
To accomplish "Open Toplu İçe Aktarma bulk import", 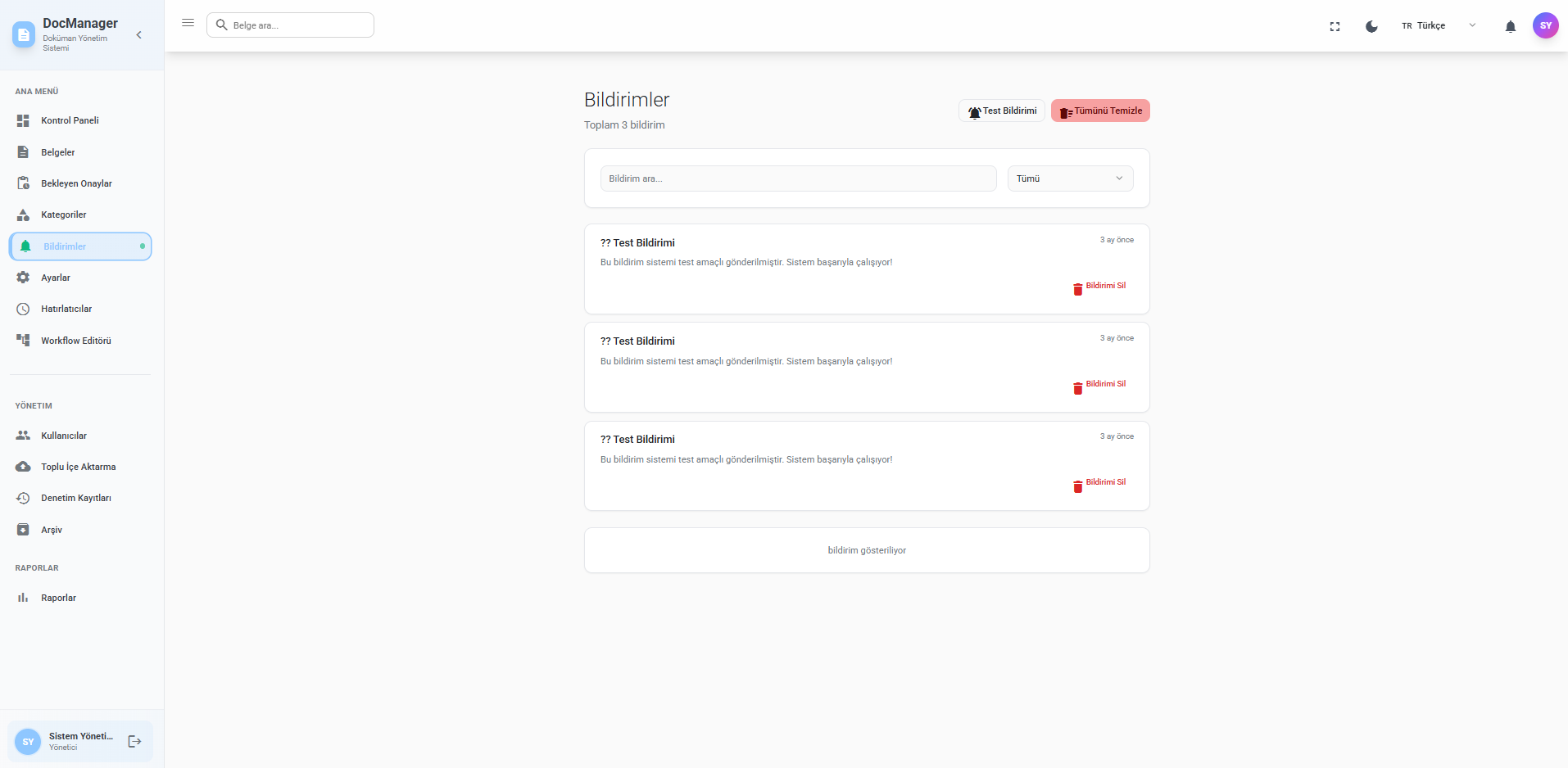I will point(79,467).
